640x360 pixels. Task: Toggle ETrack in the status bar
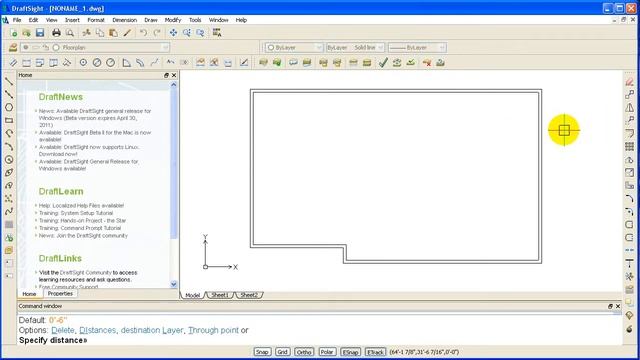click(x=375, y=352)
